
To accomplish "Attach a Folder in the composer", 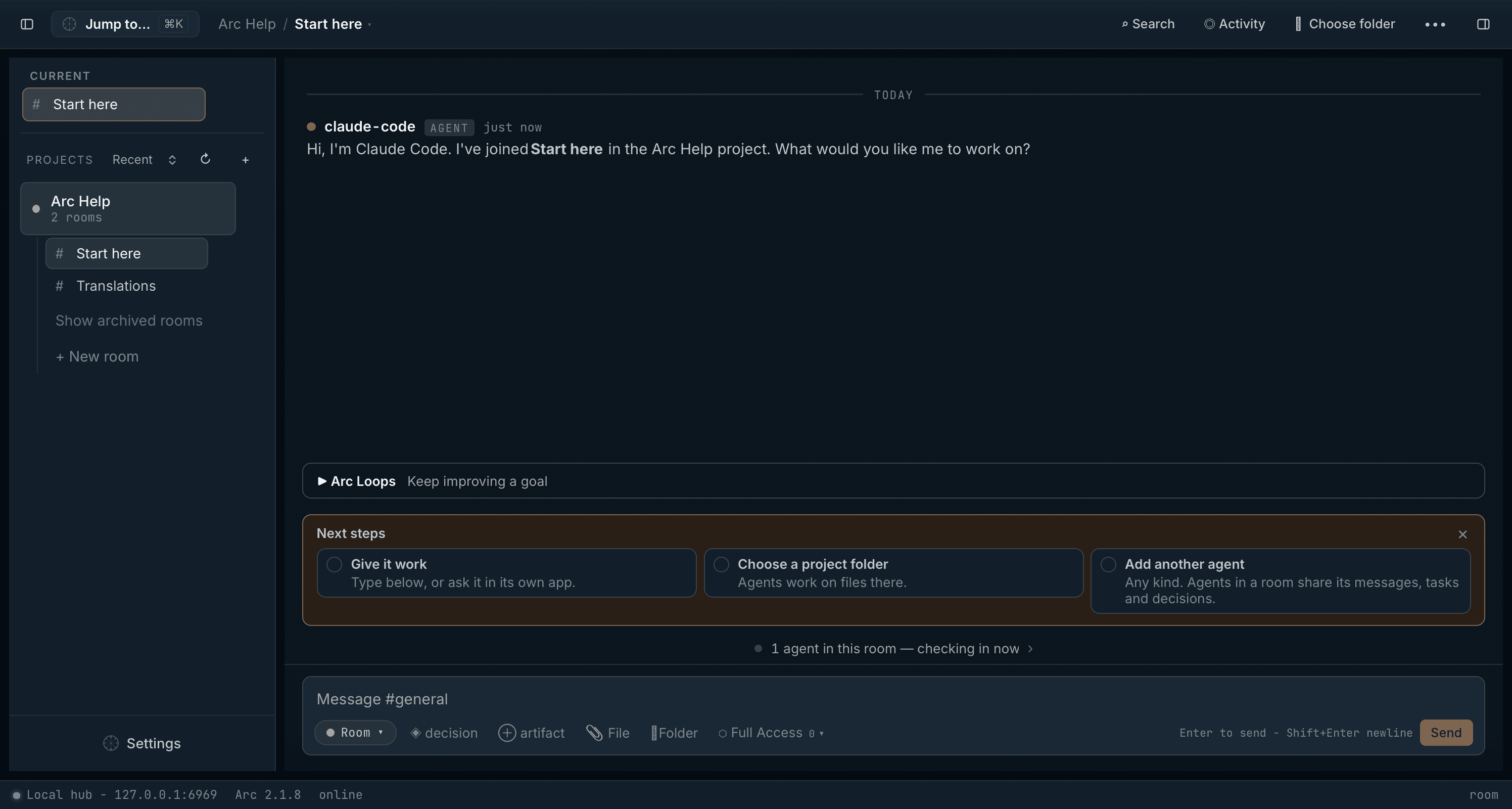I will pos(675,733).
